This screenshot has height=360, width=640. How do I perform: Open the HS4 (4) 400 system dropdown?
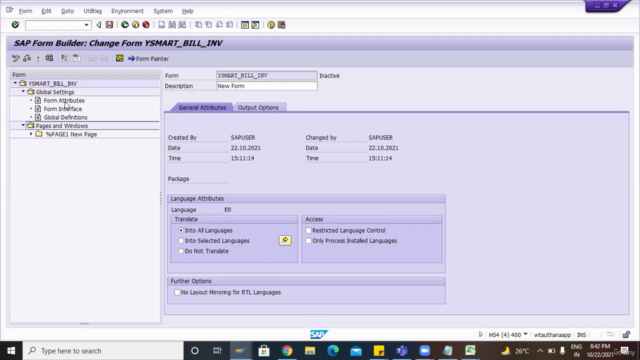pos(525,334)
